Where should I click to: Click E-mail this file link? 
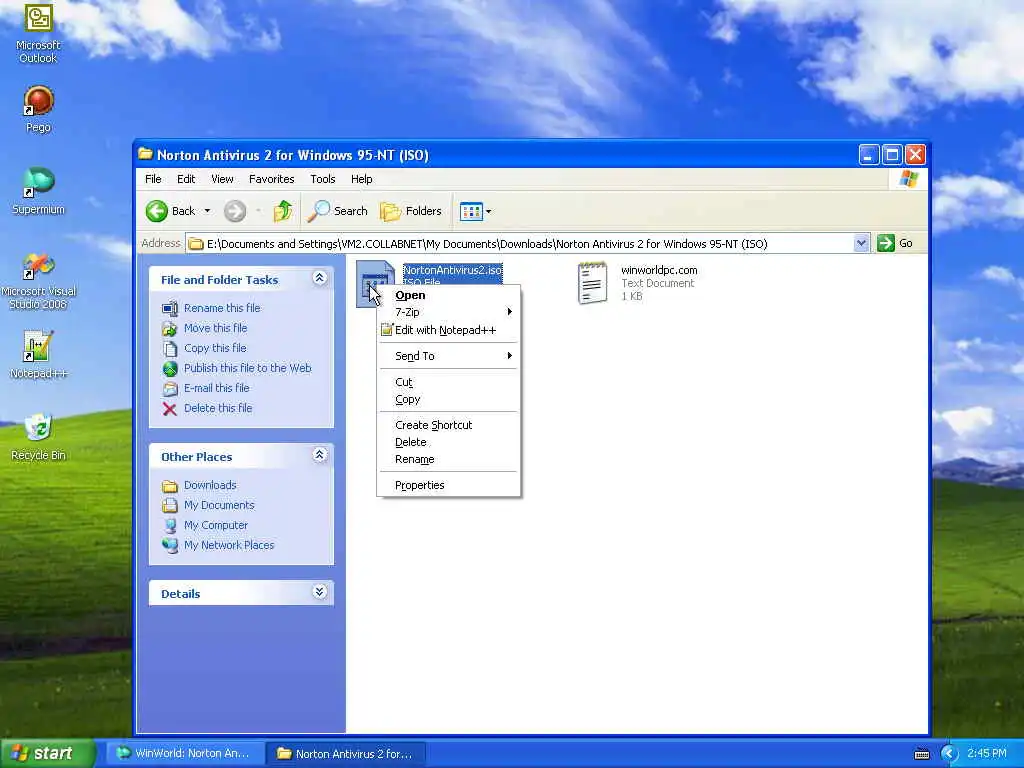pyautogui.click(x=216, y=388)
